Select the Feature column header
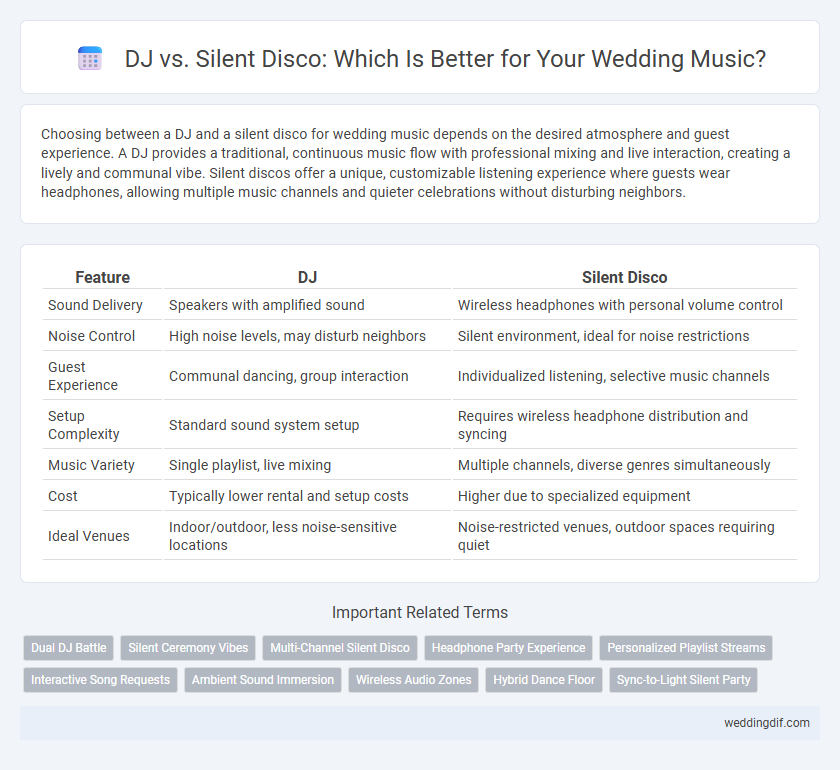The image size is (840, 770). [x=102, y=277]
